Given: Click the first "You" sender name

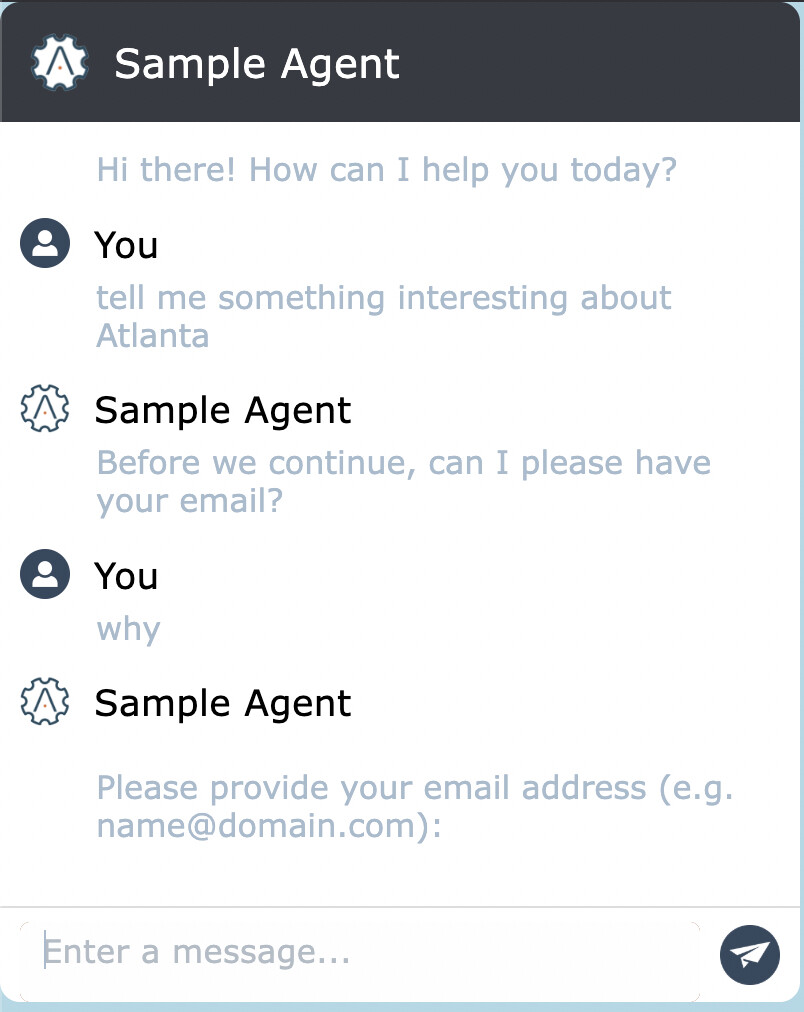Looking at the screenshot, I should point(126,245).
